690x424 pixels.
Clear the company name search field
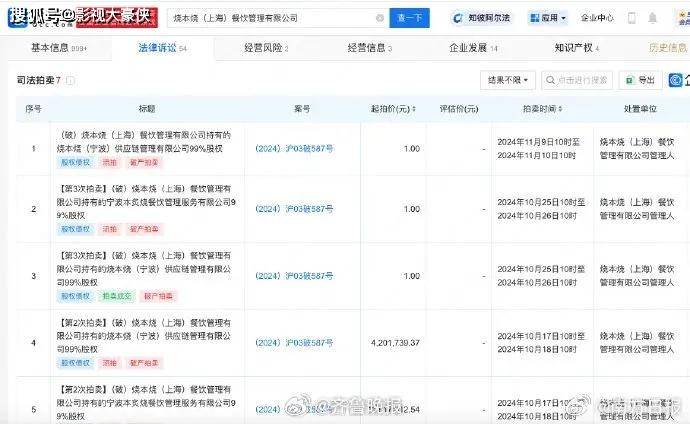[x=379, y=18]
